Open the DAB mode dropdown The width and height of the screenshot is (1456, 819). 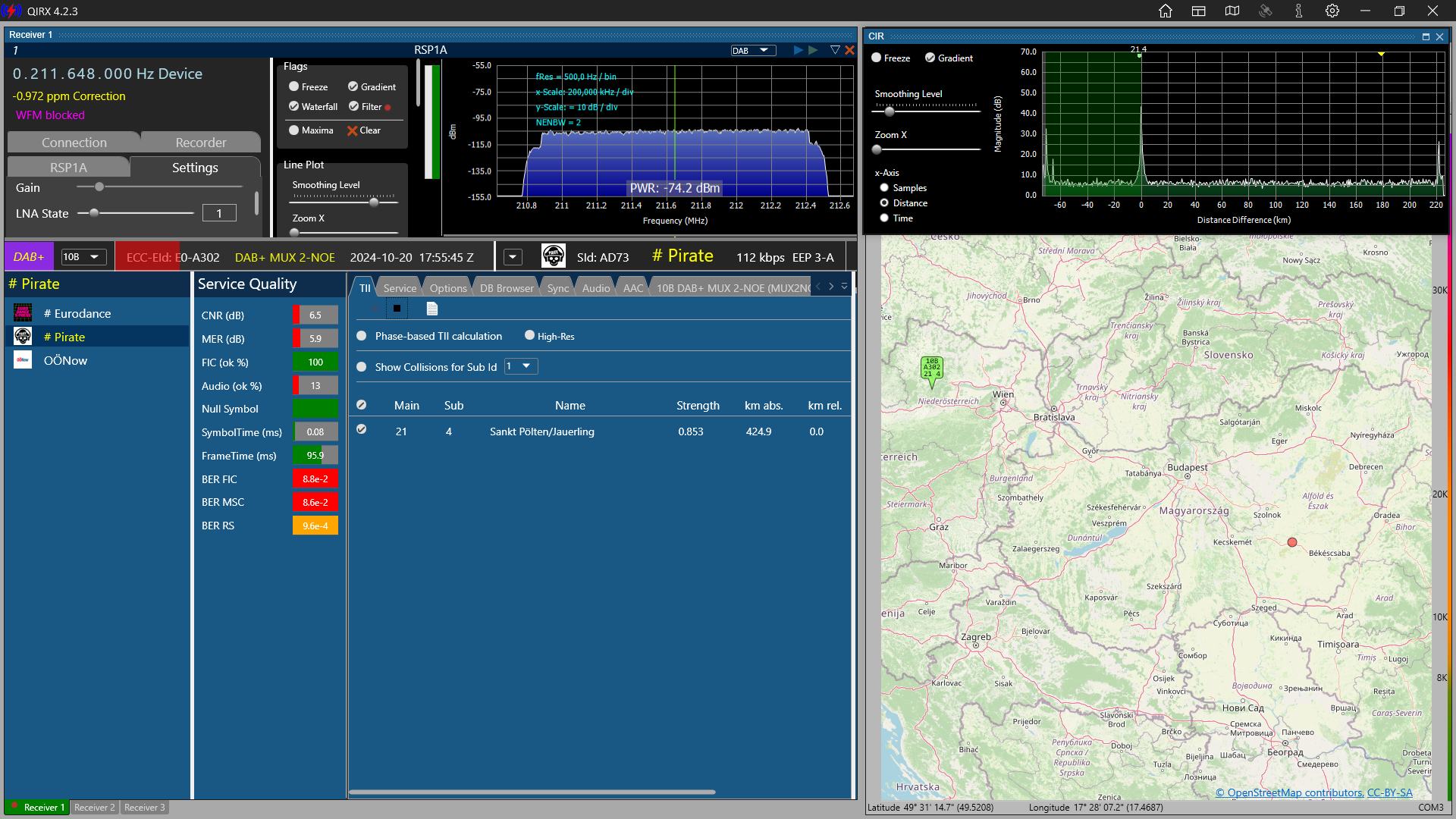point(753,50)
